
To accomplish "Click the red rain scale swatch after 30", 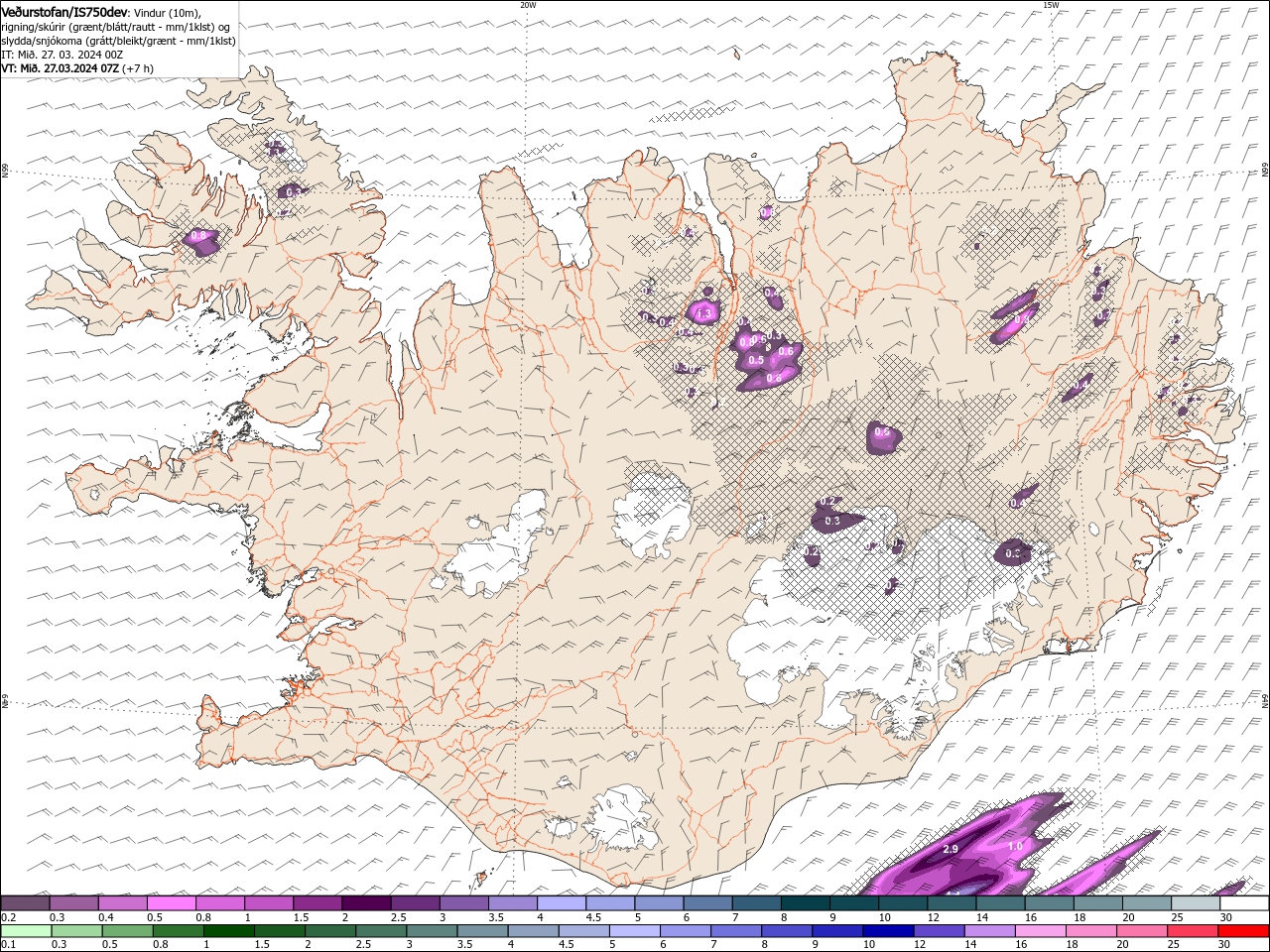I will click(1244, 931).
